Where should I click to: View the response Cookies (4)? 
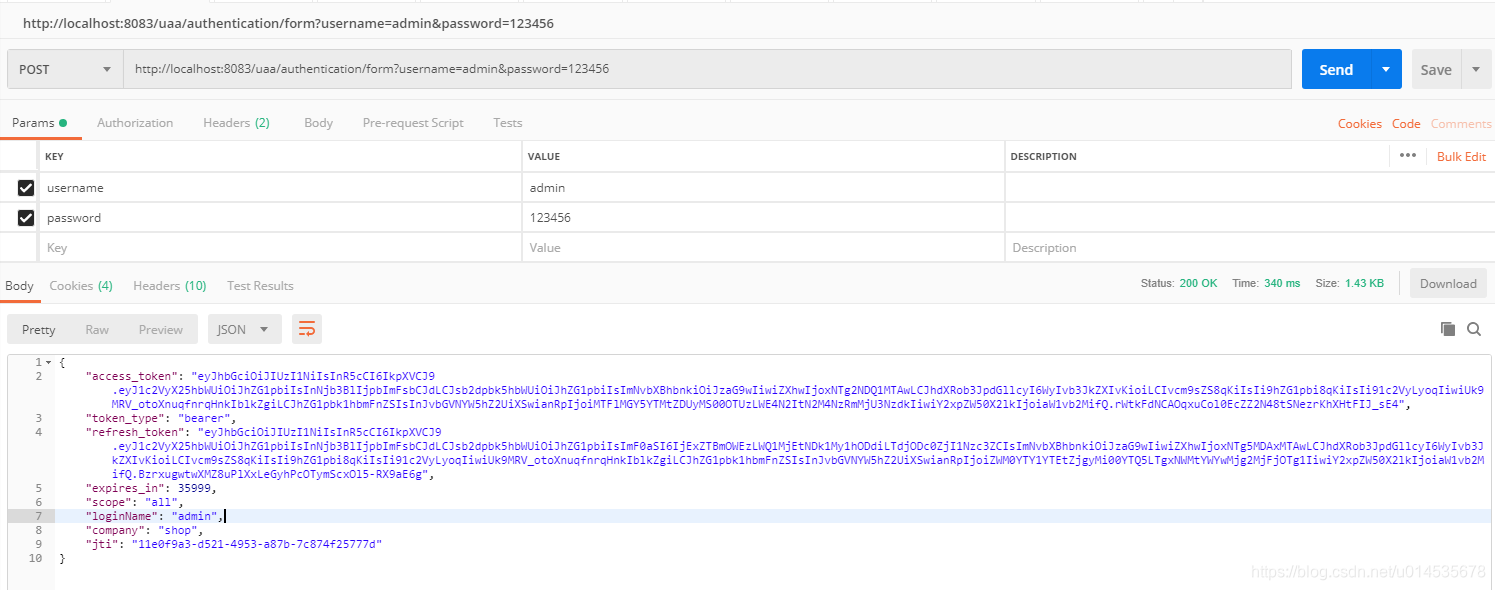click(x=80, y=285)
